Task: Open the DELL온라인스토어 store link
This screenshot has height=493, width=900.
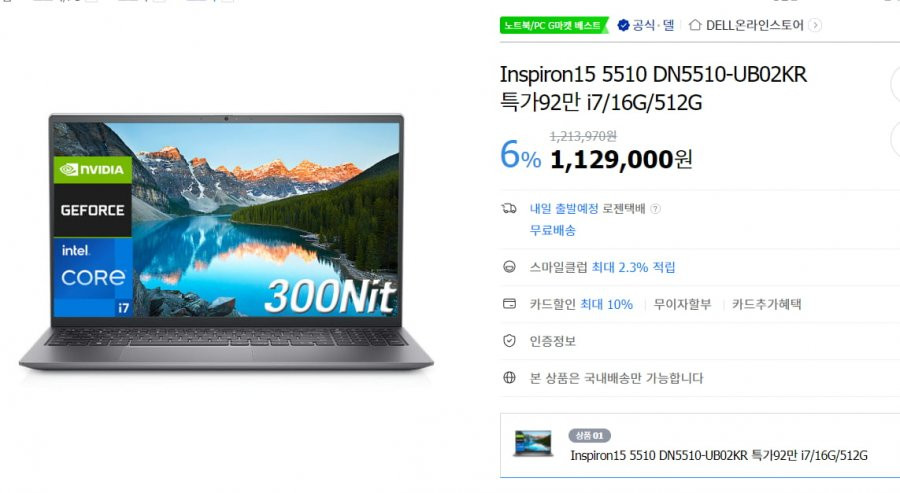Action: click(754, 25)
